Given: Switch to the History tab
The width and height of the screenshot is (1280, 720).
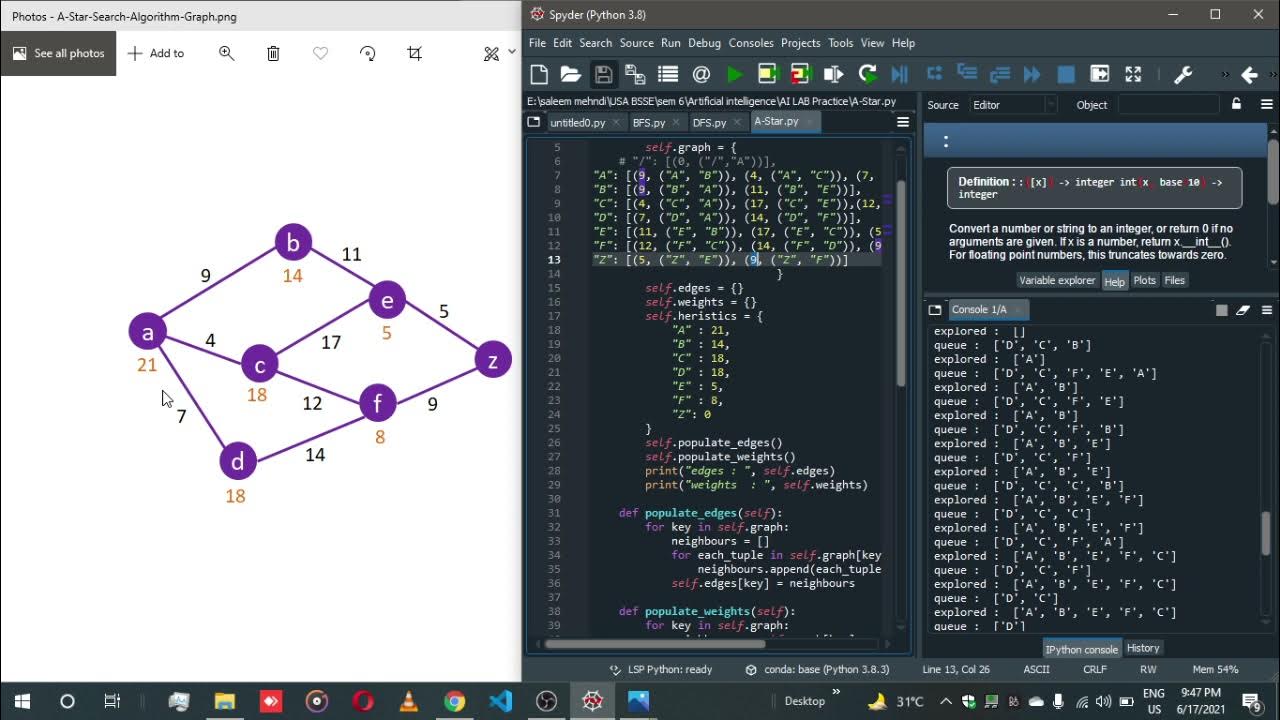Looking at the screenshot, I should point(1143,648).
